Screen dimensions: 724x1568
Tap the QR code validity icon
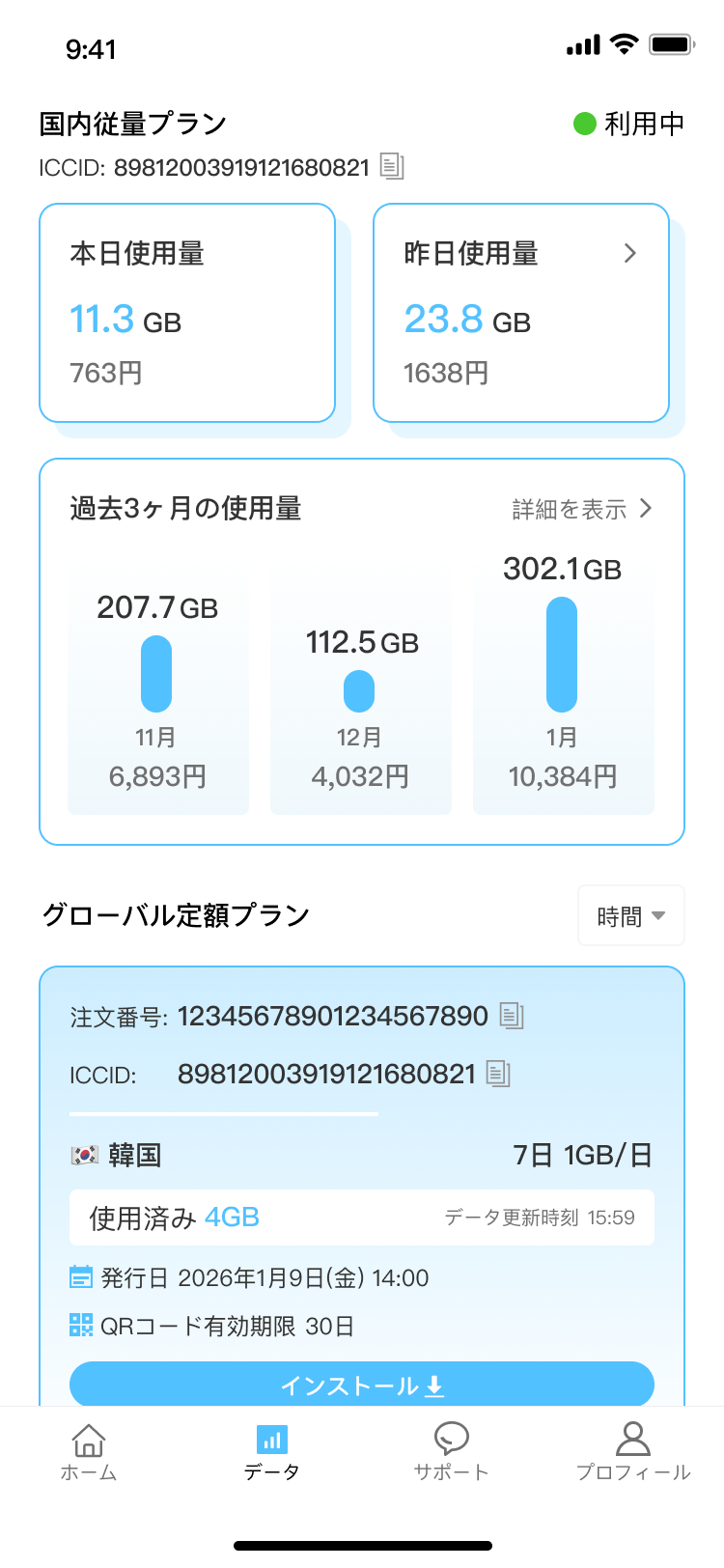pos(81,1326)
